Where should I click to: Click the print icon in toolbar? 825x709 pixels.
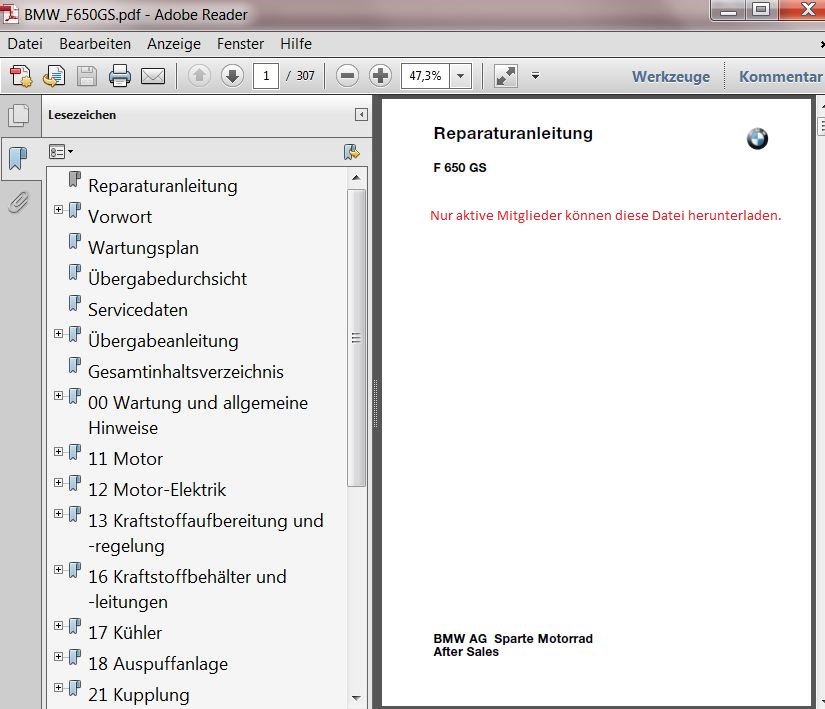coord(120,76)
